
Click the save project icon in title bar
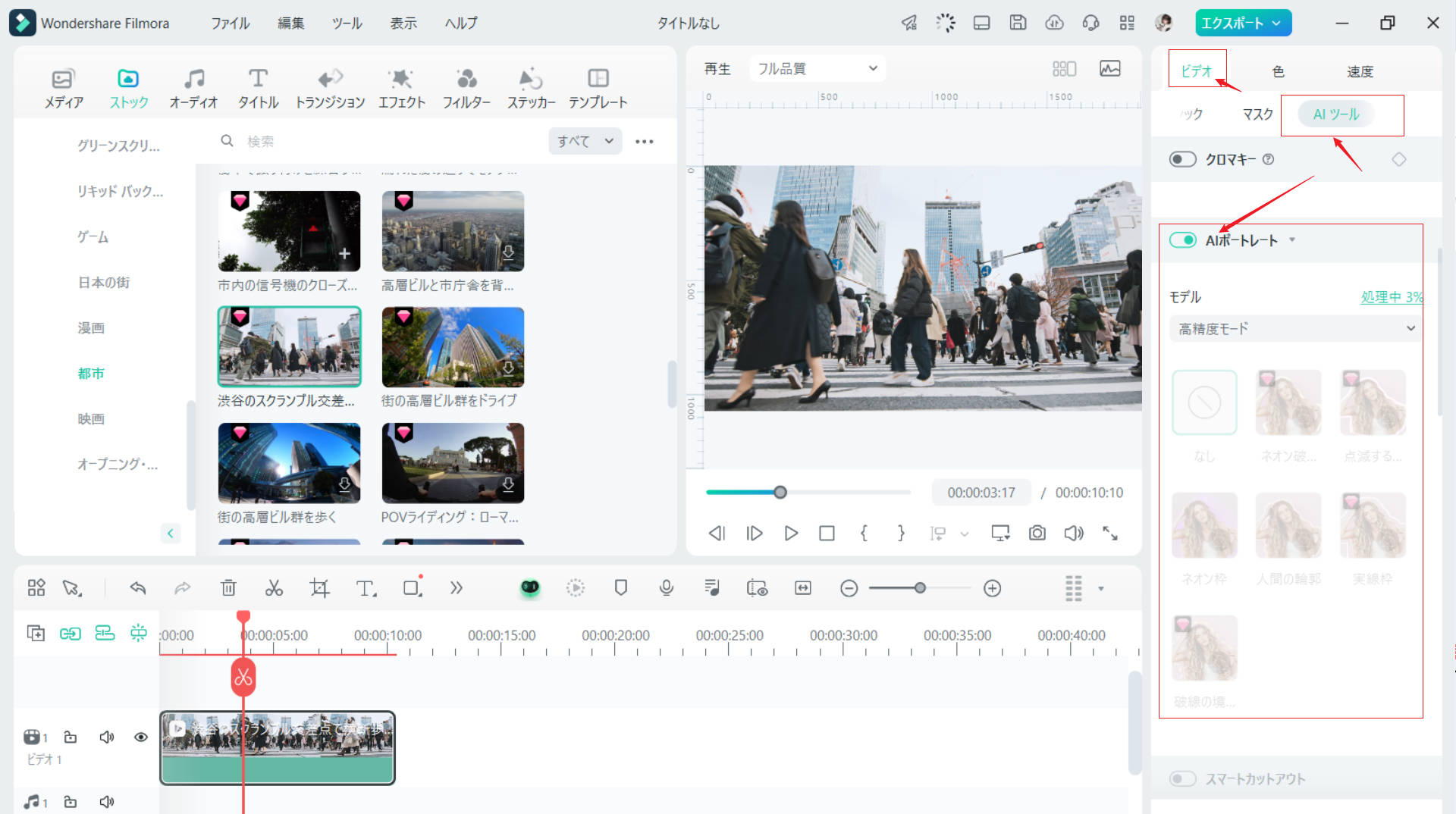(x=1018, y=23)
